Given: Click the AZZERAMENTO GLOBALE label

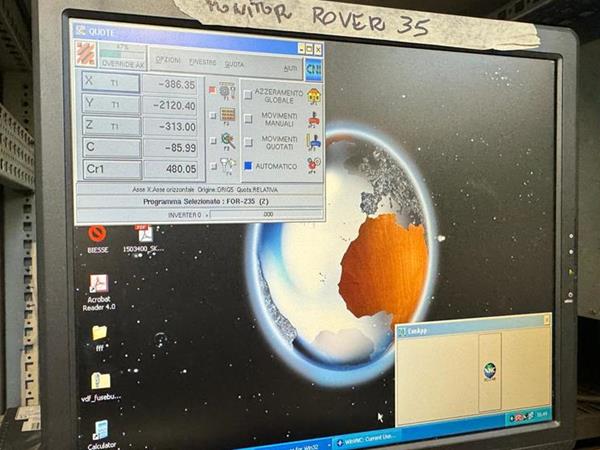Looking at the screenshot, I should pyautogui.click(x=279, y=96).
